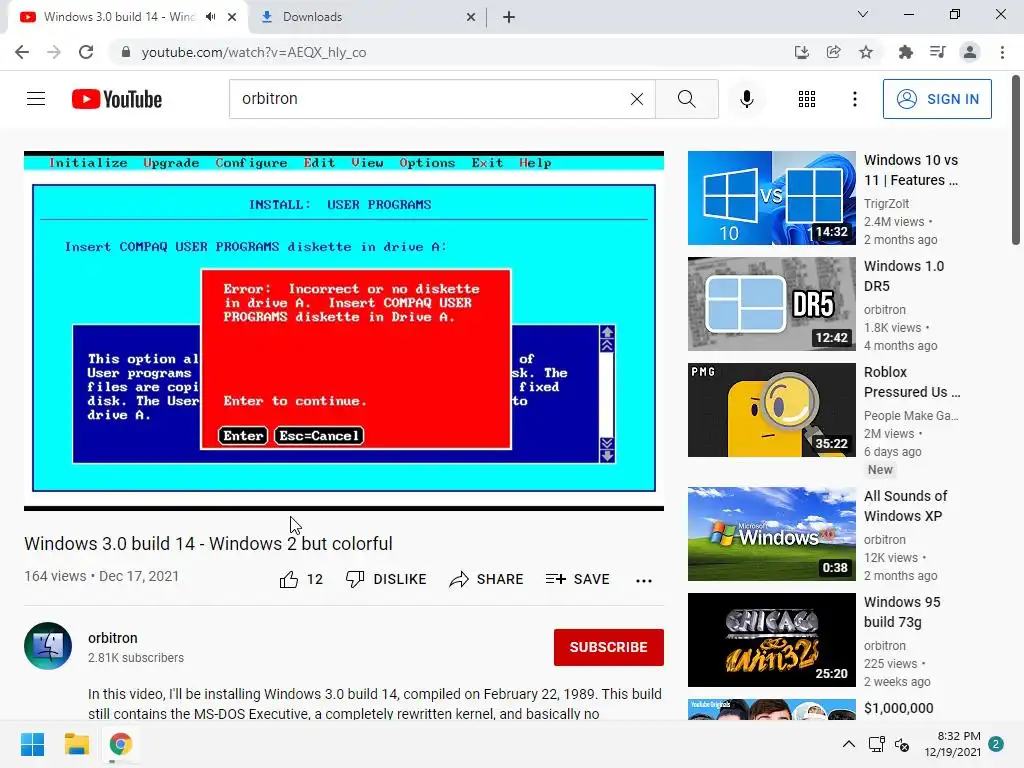Click Chrome icon in taskbar

[x=121, y=744]
